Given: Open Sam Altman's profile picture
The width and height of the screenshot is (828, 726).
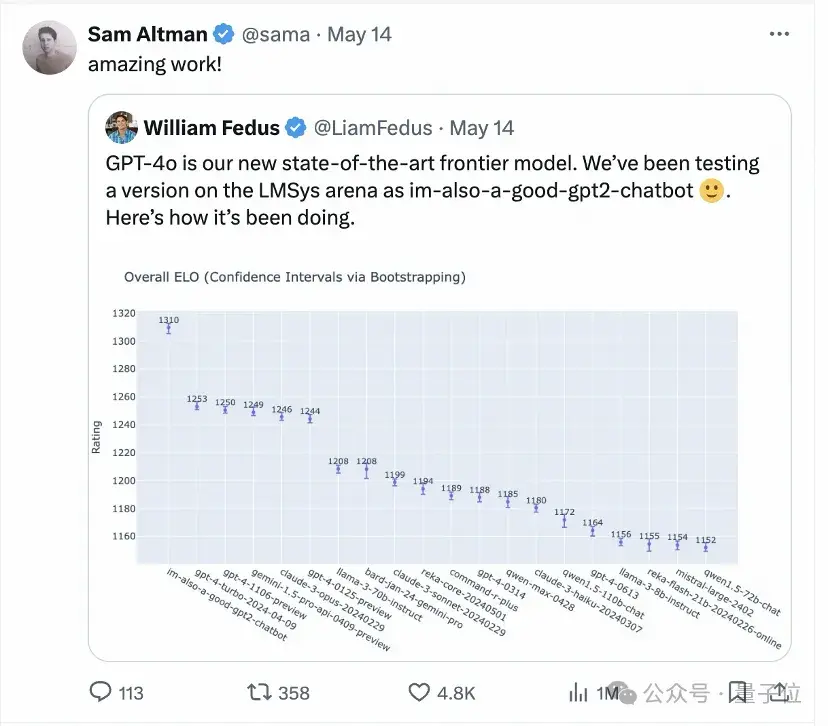Looking at the screenshot, I should (x=49, y=47).
